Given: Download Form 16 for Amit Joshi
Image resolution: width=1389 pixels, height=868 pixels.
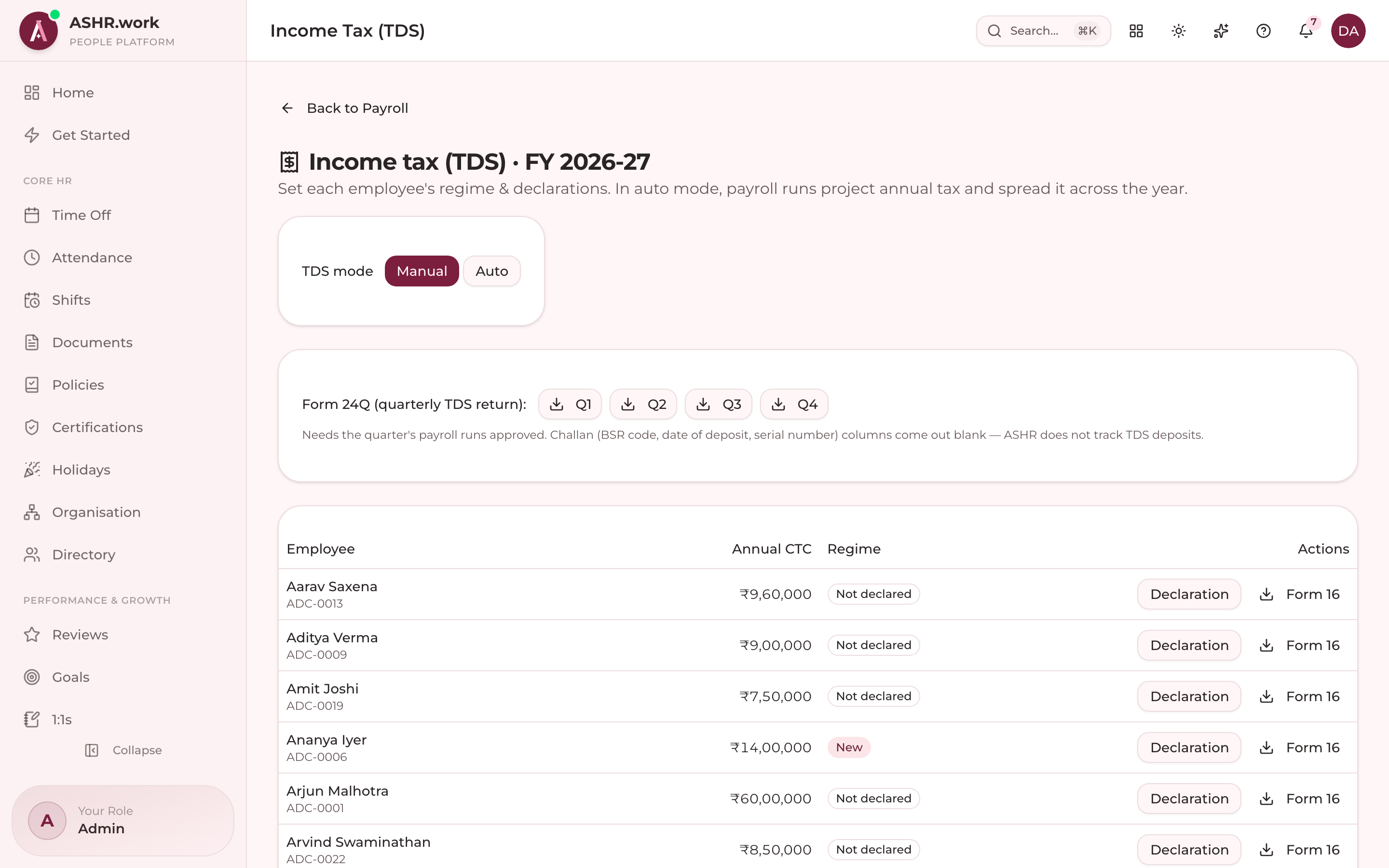Looking at the screenshot, I should (x=1299, y=696).
